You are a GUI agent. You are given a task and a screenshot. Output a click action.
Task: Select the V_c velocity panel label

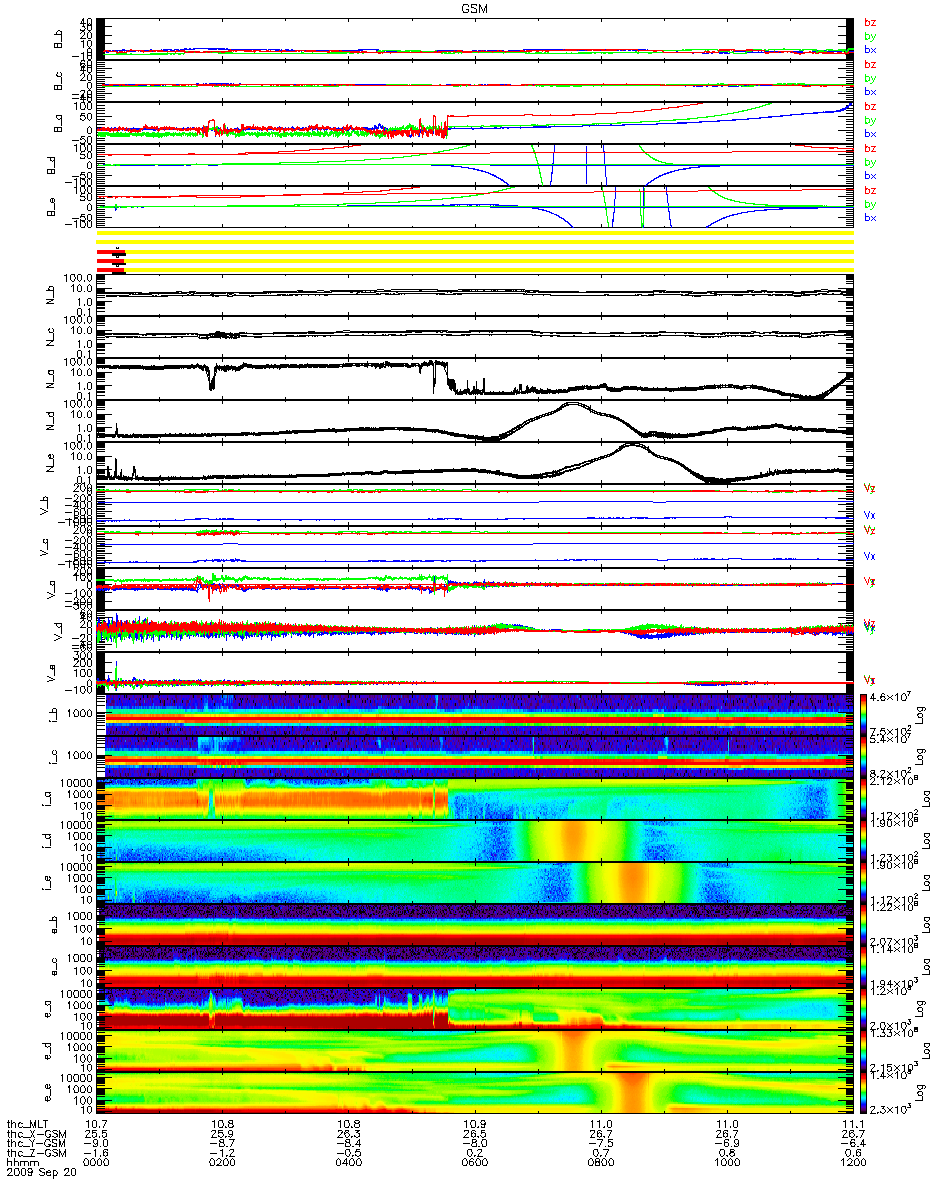(42, 547)
